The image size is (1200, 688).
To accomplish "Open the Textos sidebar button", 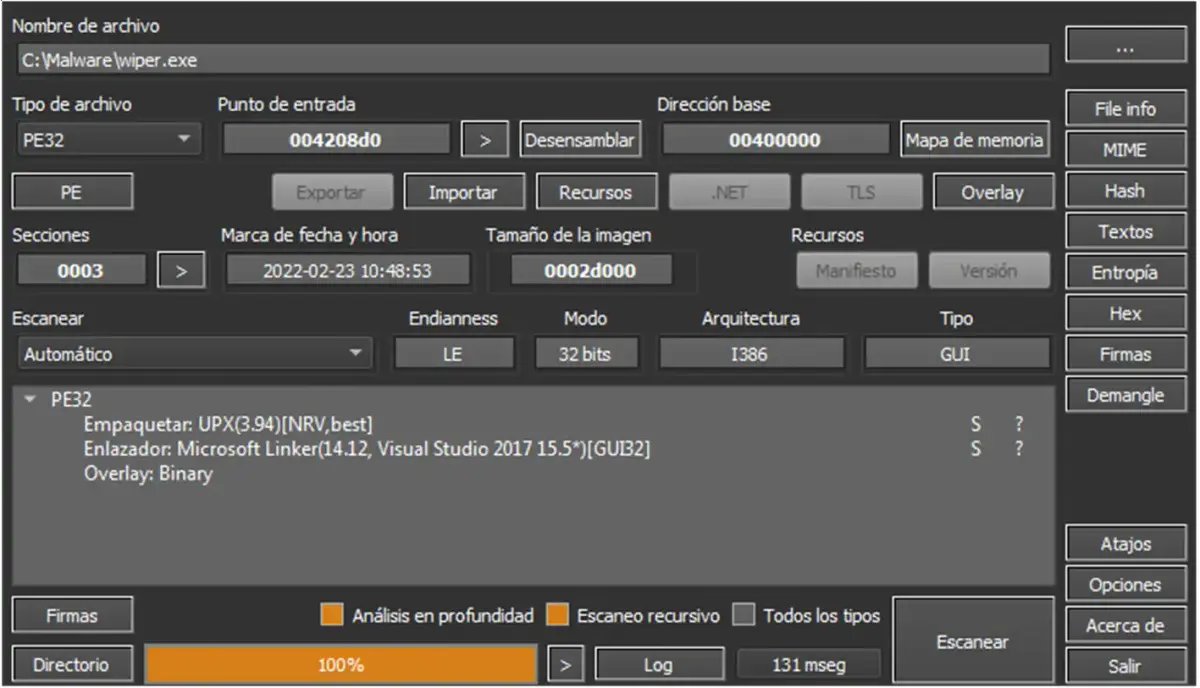I will pyautogui.click(x=1125, y=231).
